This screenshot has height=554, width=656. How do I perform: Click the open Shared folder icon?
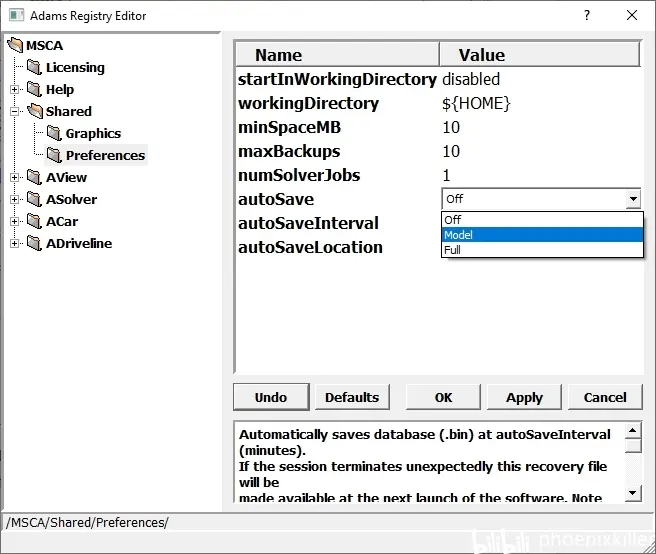[x=35, y=111]
